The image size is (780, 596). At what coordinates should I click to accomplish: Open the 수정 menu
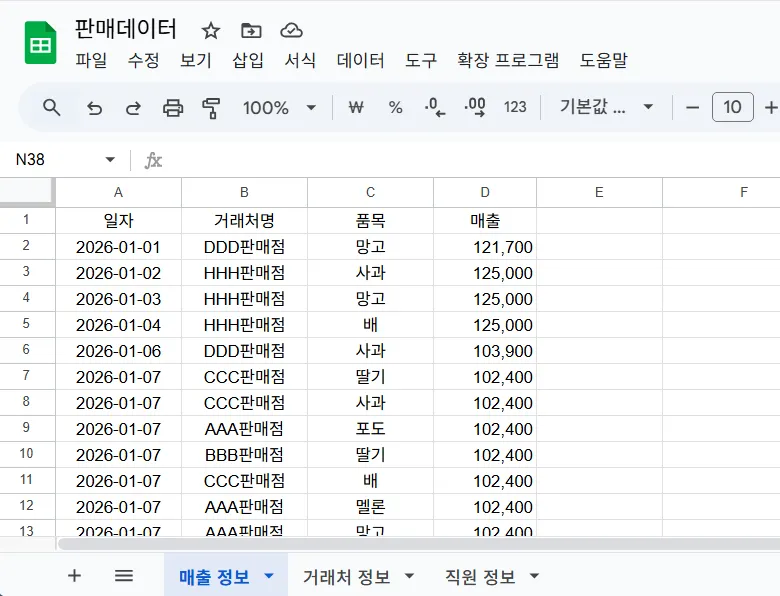click(143, 61)
